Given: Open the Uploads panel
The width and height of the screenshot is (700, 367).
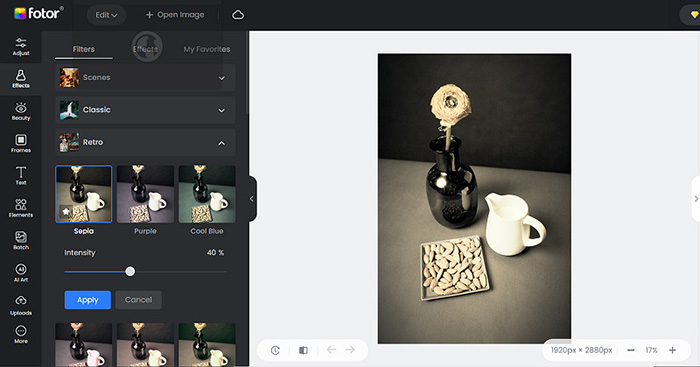Looking at the screenshot, I should point(21,305).
